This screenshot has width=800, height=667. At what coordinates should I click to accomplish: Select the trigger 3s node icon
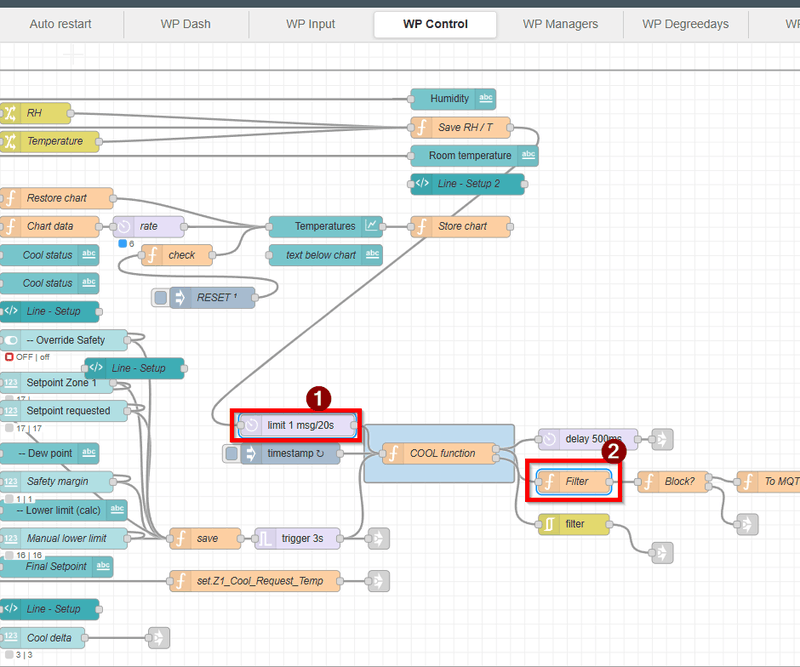[265, 538]
